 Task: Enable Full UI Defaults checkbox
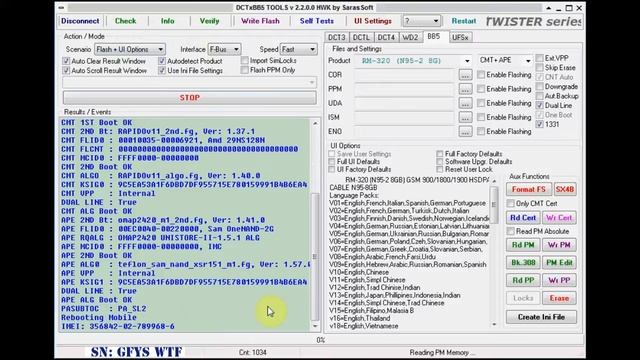(x=332, y=162)
